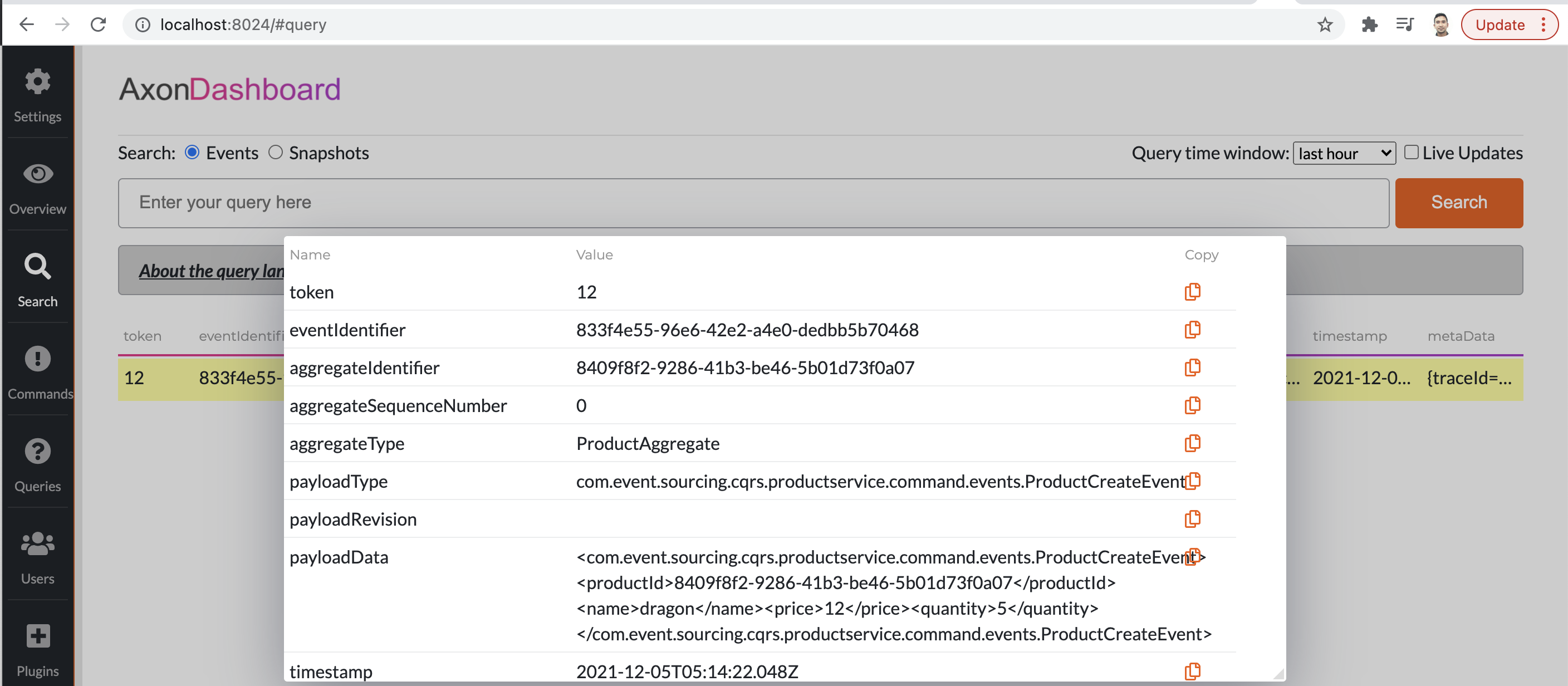Change time window from last hour option
The image size is (1568, 686).
[1344, 153]
